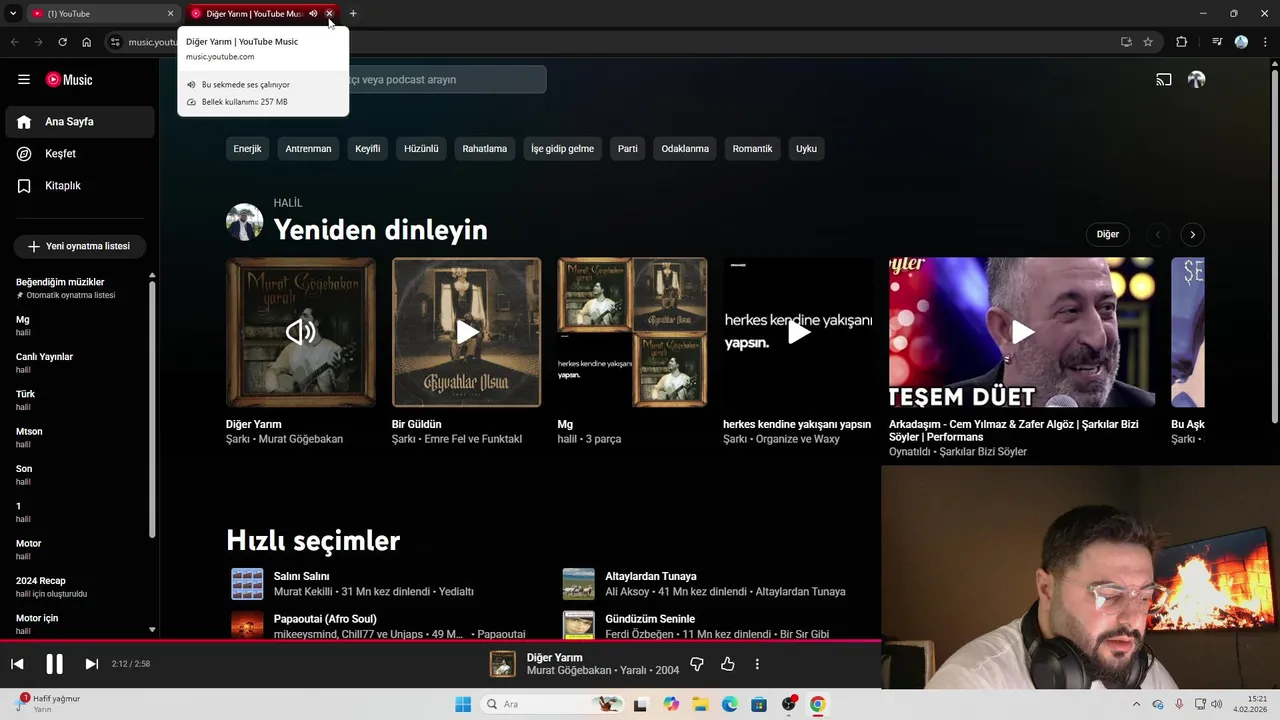Click the now playing album thumbnail
Screen dimensions: 1280x720
point(502,664)
